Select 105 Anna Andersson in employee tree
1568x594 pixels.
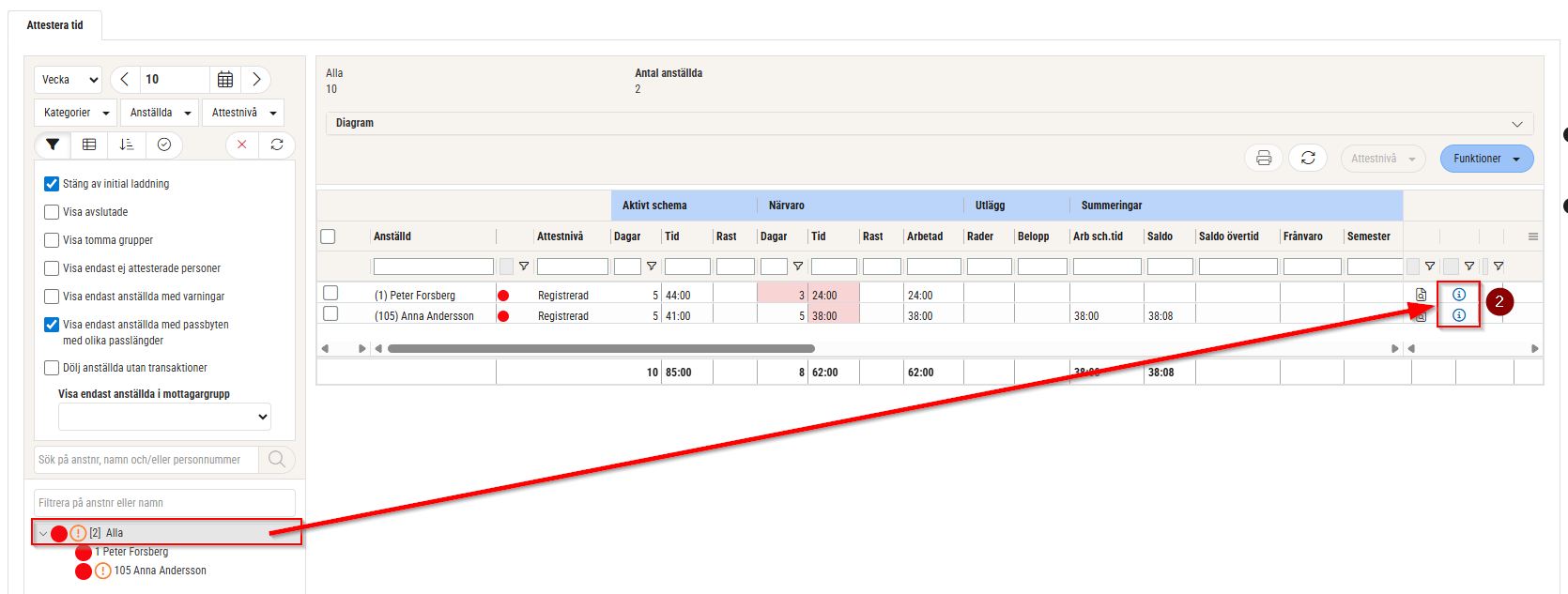tap(160, 571)
